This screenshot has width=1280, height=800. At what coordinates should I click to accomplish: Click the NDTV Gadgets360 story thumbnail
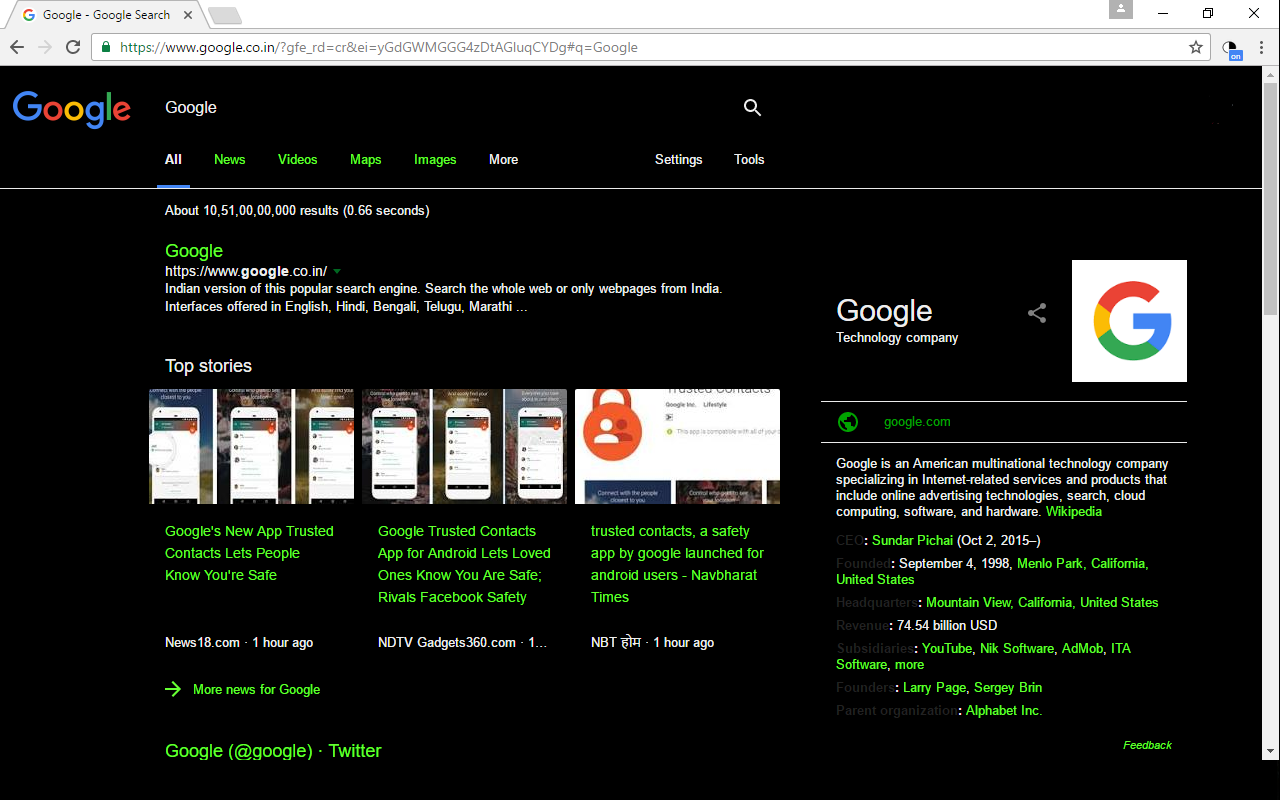coord(464,446)
